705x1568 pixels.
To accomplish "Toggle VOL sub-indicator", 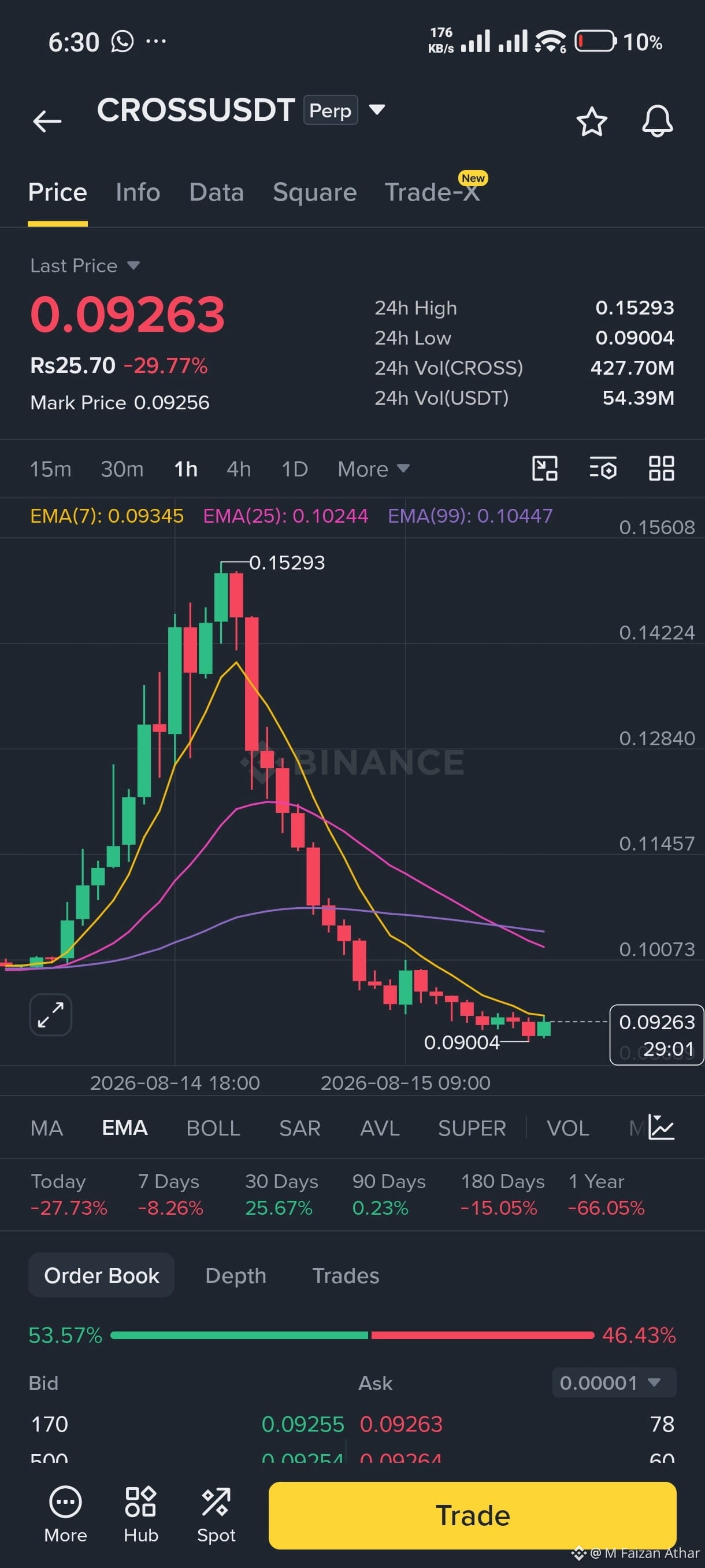I will coord(567,1128).
